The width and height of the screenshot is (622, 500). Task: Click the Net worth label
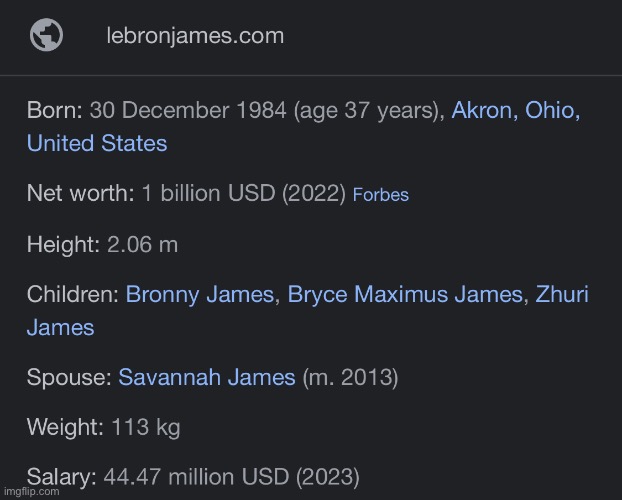80,194
